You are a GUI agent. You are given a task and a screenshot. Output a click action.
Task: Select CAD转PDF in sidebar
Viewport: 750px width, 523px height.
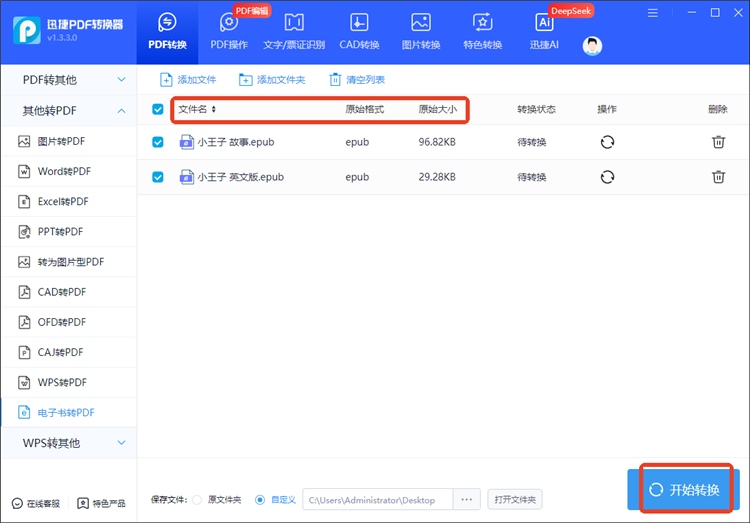click(x=69, y=292)
